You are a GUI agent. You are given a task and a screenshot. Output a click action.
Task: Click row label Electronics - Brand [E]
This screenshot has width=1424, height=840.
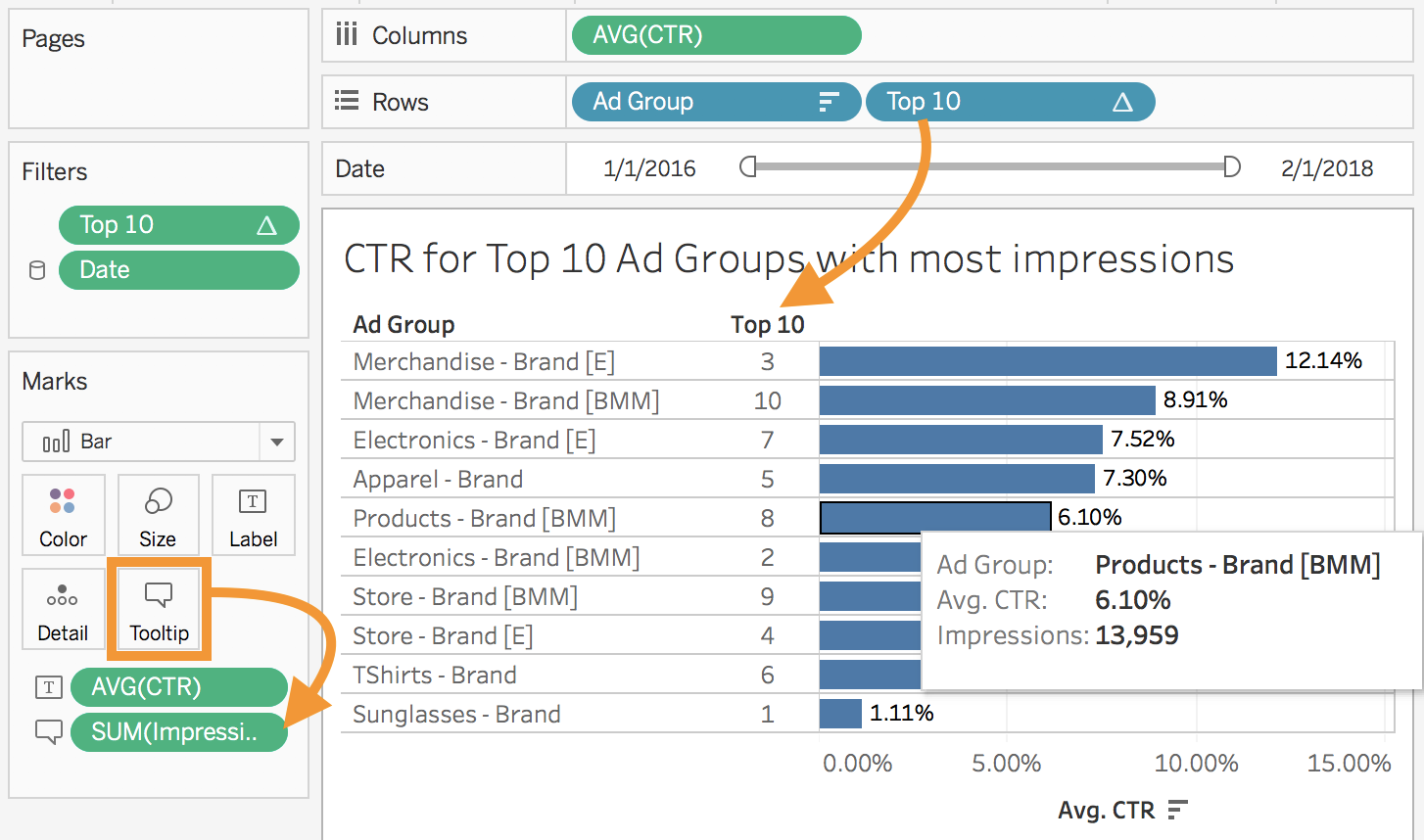474,441
